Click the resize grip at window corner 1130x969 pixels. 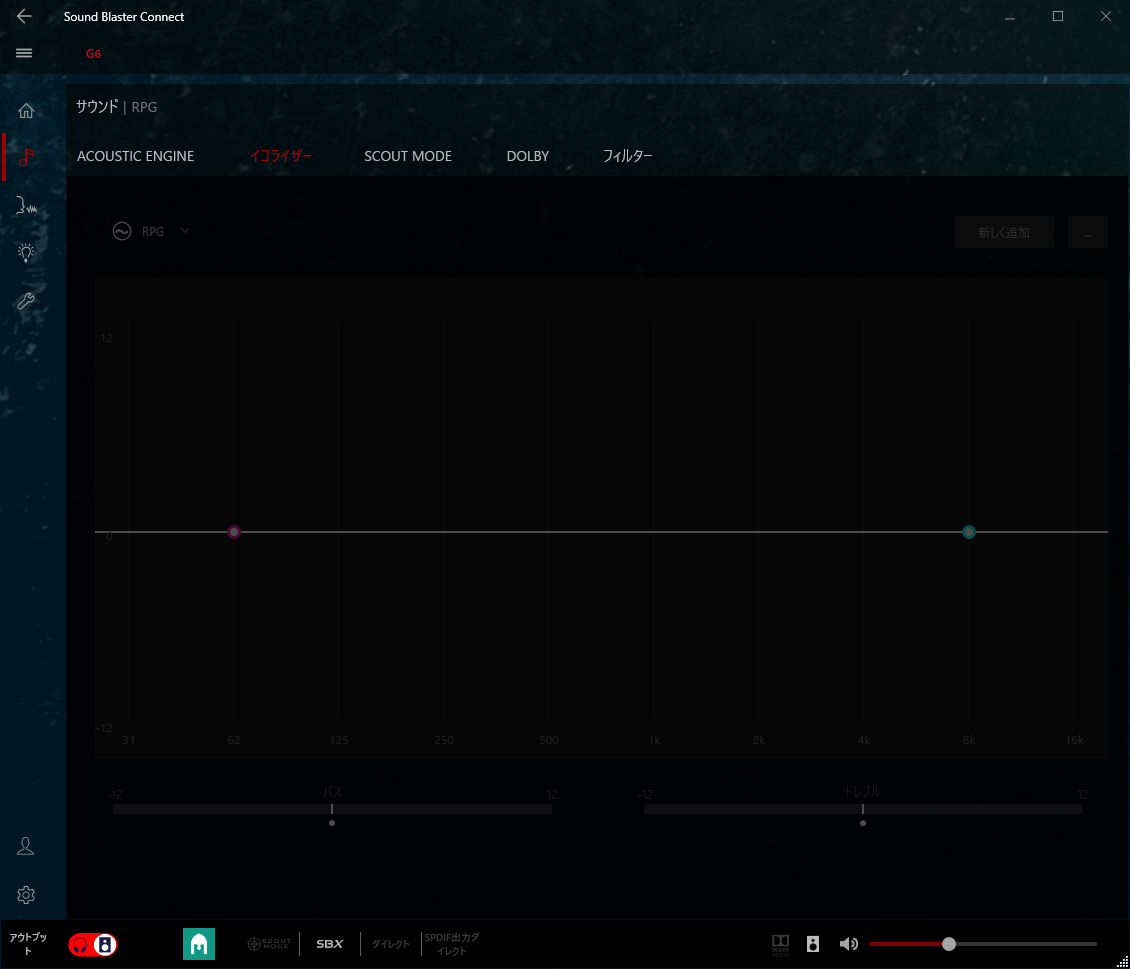pos(1123,962)
